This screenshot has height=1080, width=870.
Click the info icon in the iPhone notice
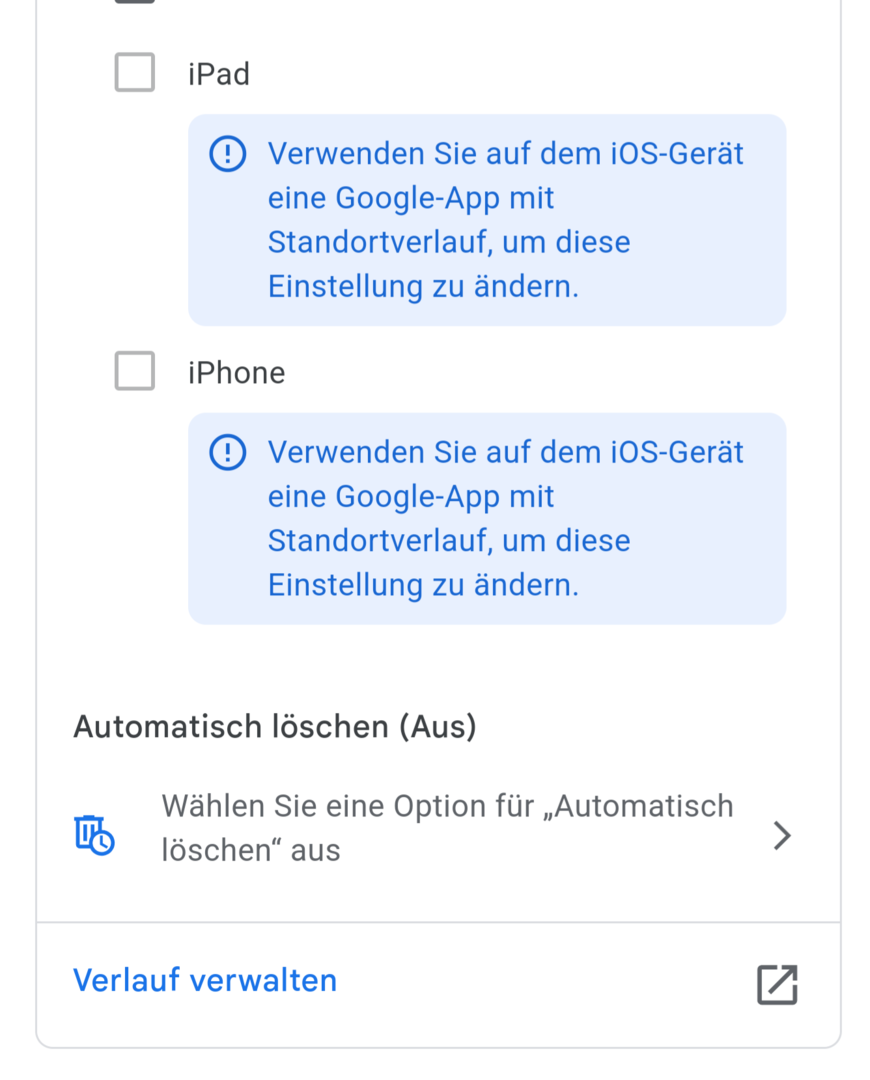click(227, 452)
